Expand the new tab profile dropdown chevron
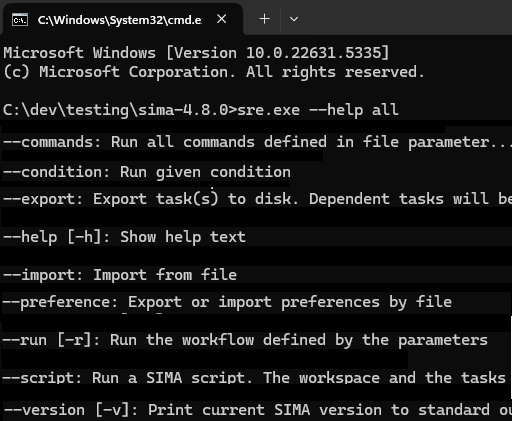The height and width of the screenshot is (421, 512). (294, 19)
